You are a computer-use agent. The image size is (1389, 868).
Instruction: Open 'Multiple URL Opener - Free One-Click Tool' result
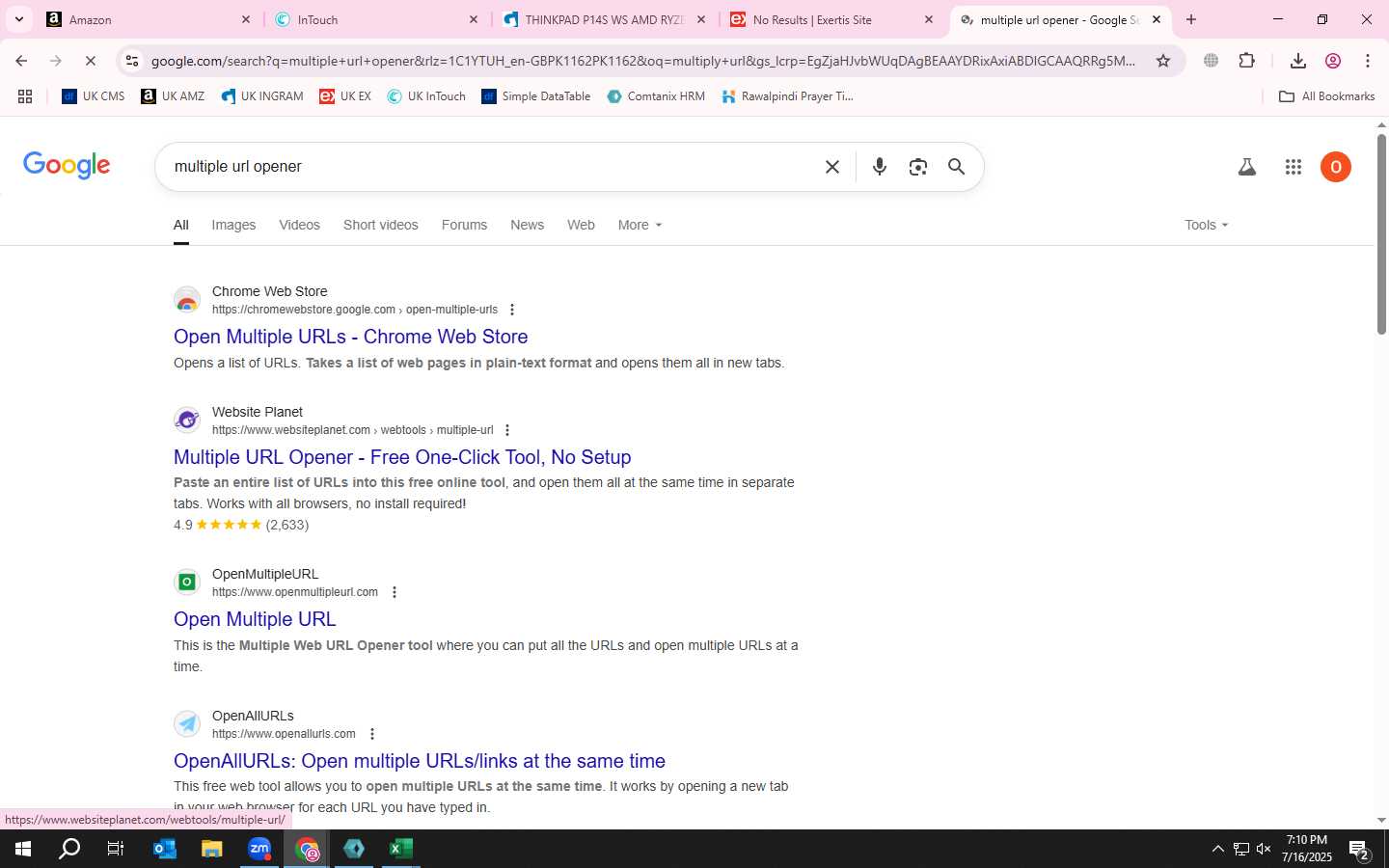pyautogui.click(x=402, y=457)
